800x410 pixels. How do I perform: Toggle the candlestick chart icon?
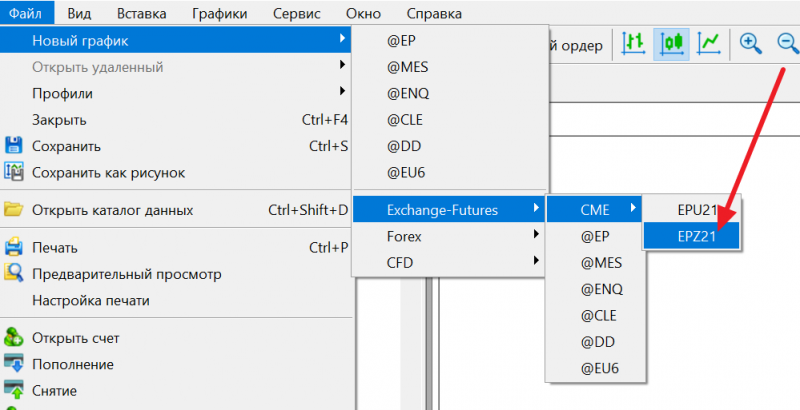(x=671, y=42)
